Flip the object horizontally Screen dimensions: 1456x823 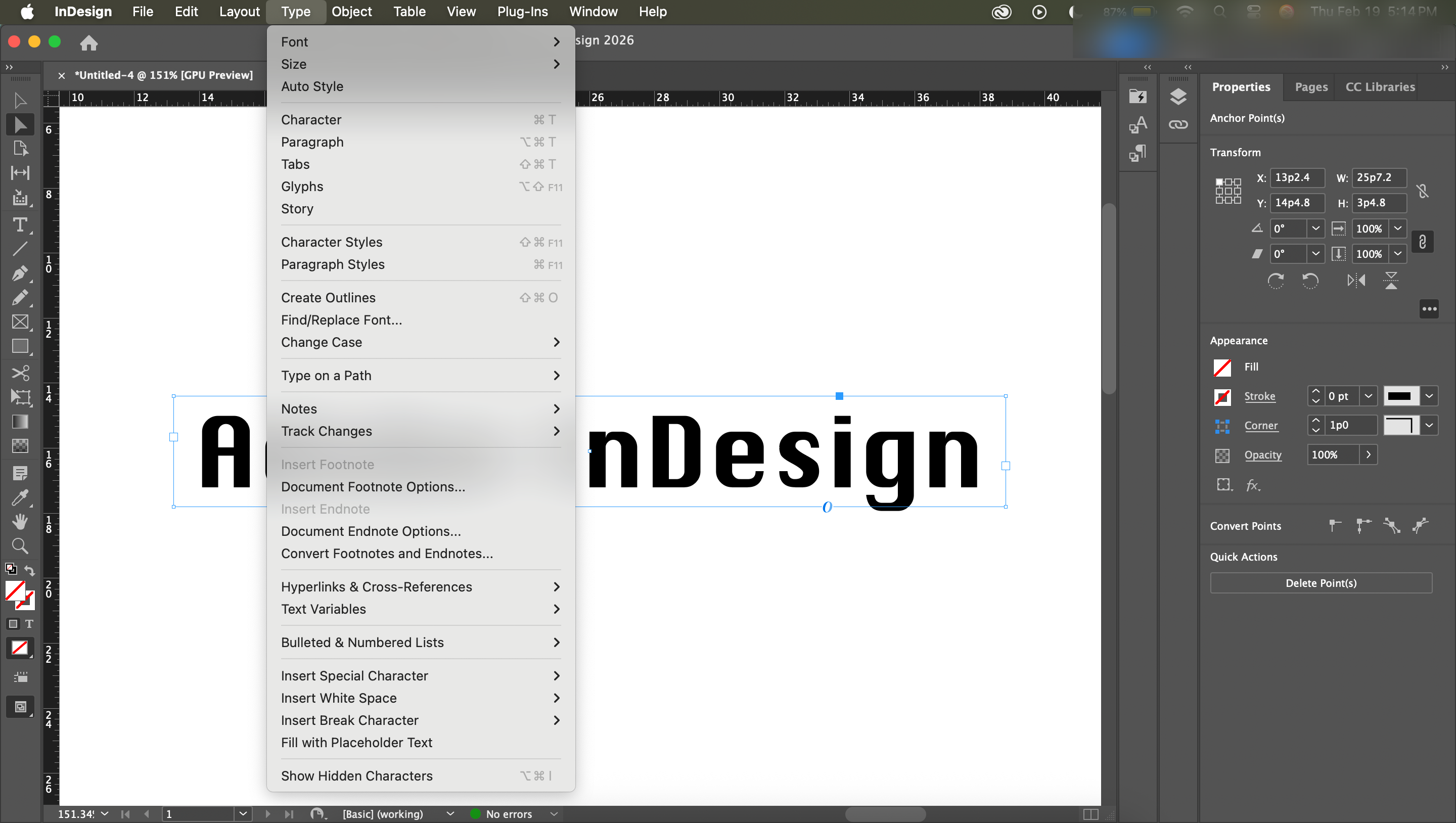point(1356,281)
